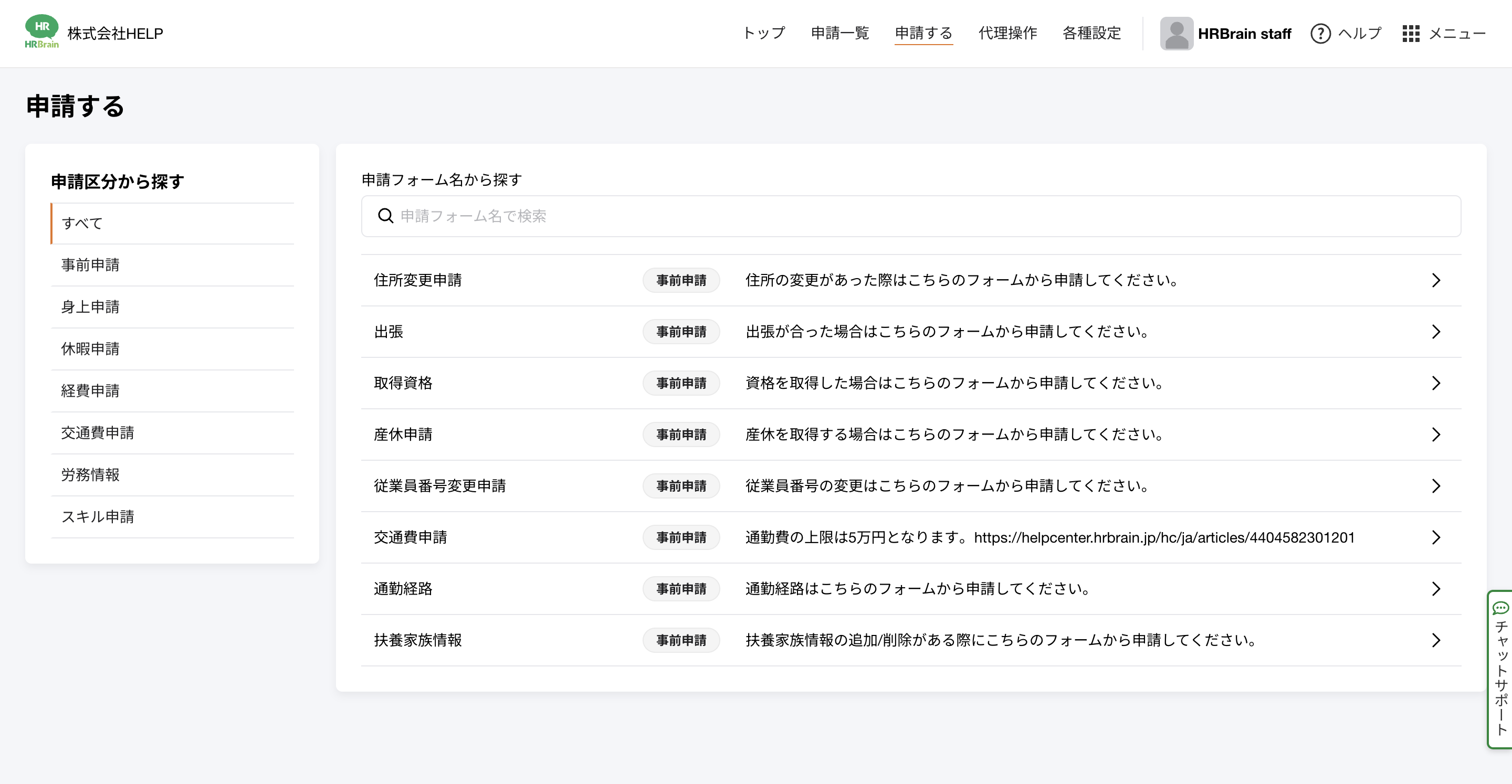
Task: Click the HRBrain staff avatar
Action: tap(1176, 34)
